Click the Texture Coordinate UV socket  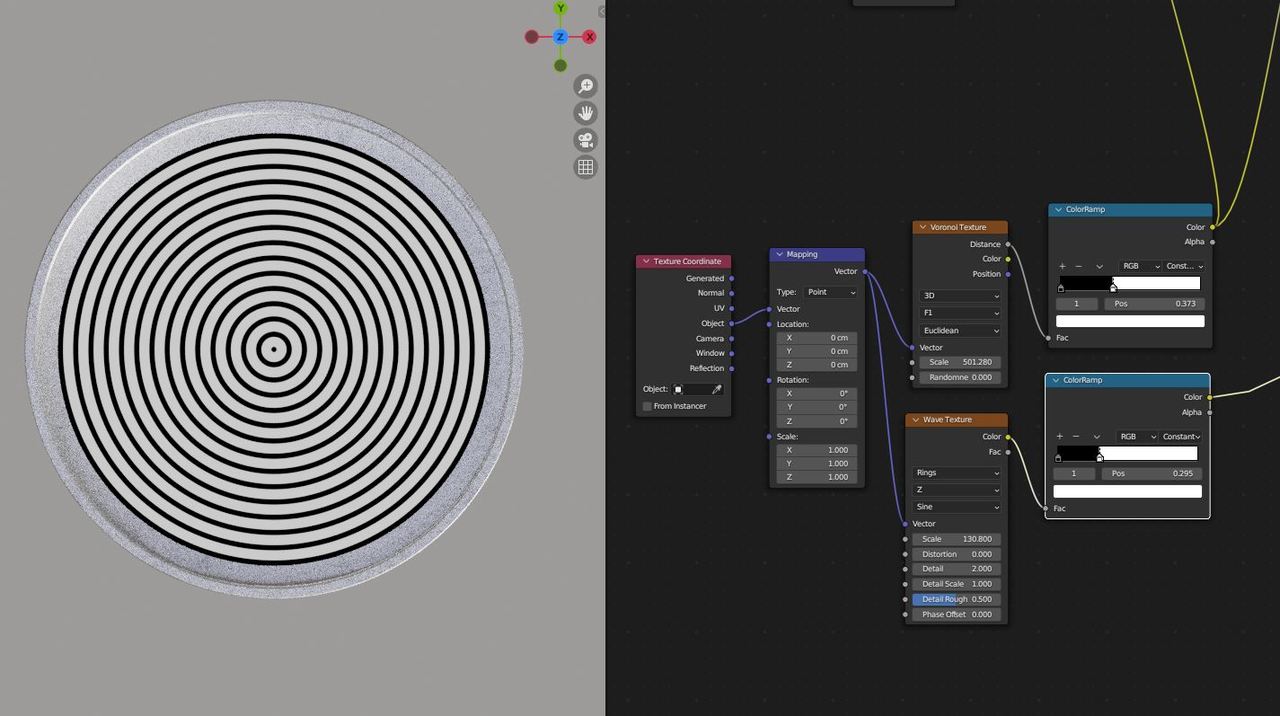(732, 308)
